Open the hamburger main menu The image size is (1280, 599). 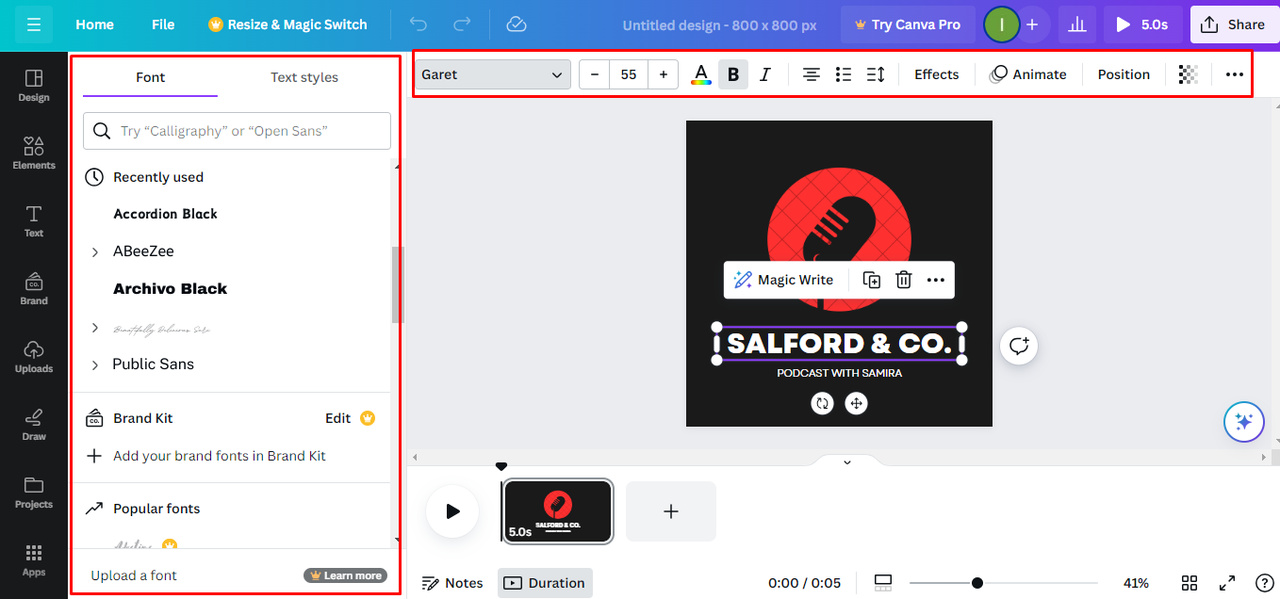[x=33, y=24]
